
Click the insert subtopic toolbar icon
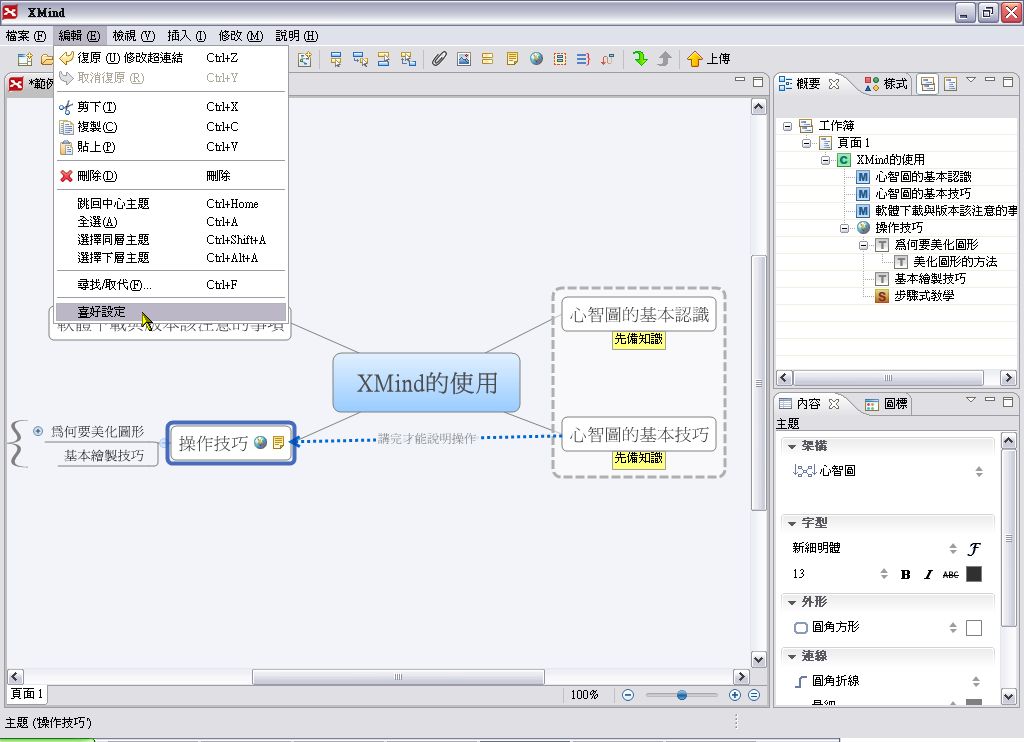[x=360, y=59]
